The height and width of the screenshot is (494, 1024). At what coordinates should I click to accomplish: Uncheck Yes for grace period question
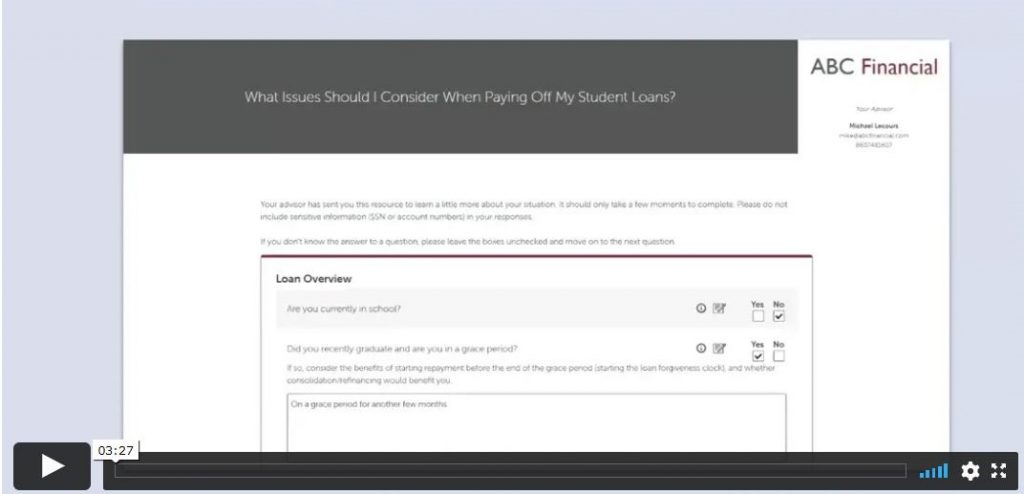point(758,356)
